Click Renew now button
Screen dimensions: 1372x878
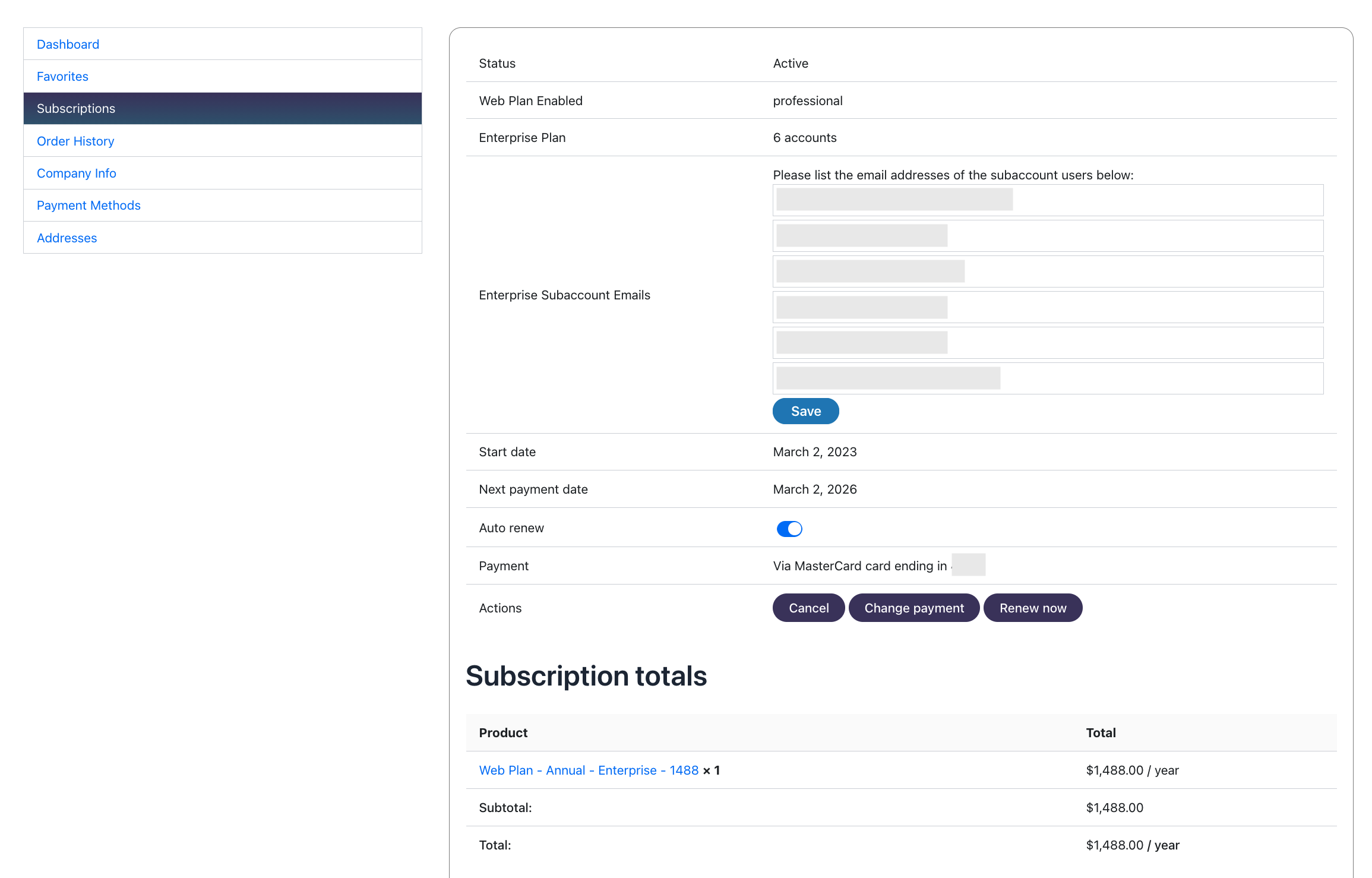click(1032, 608)
